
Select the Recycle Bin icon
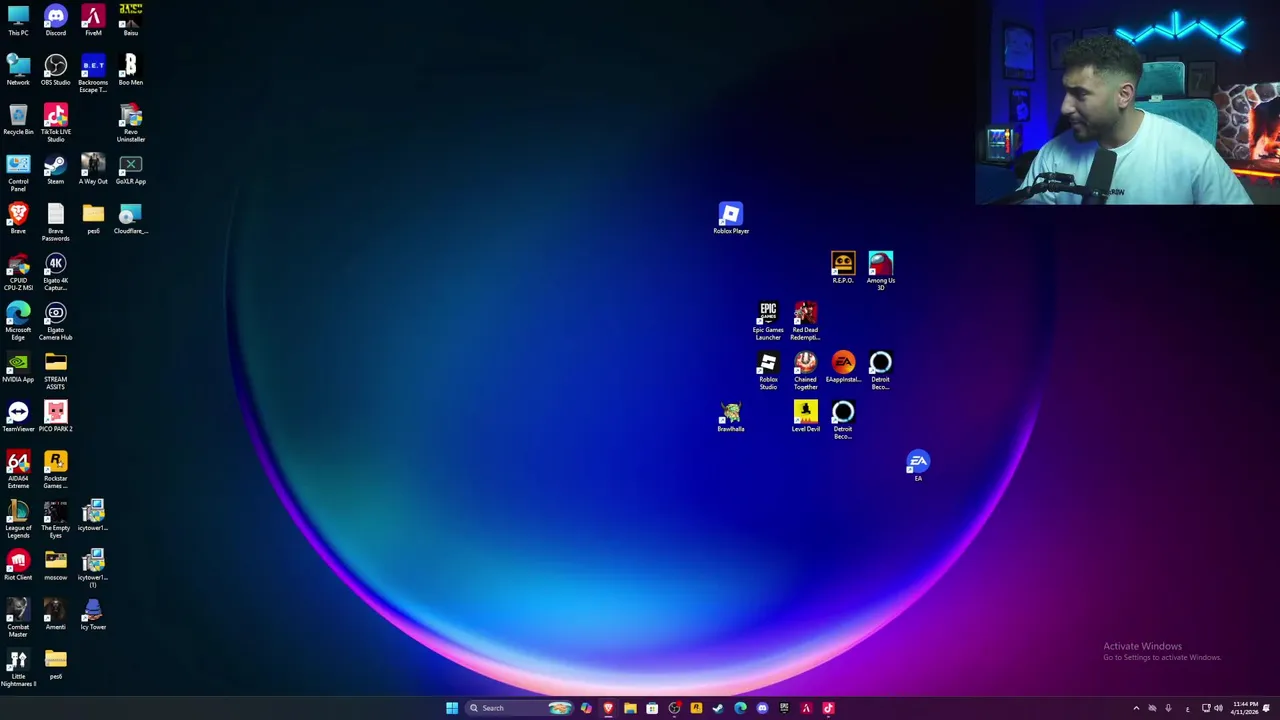(x=18, y=120)
